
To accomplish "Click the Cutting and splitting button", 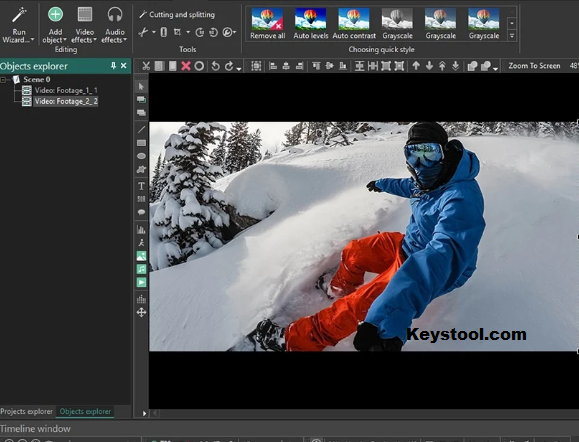I will (x=177, y=15).
